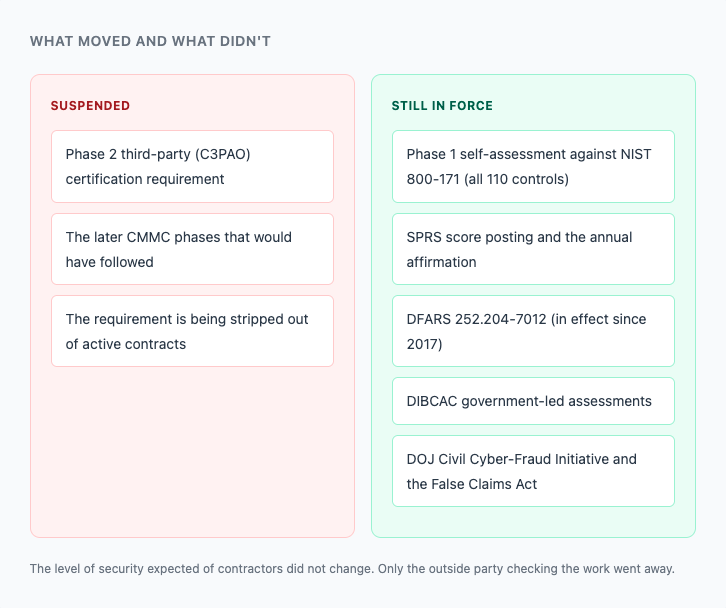The width and height of the screenshot is (726, 608).
Task: Click the empty area of the Suspended panel
Action: [192, 451]
